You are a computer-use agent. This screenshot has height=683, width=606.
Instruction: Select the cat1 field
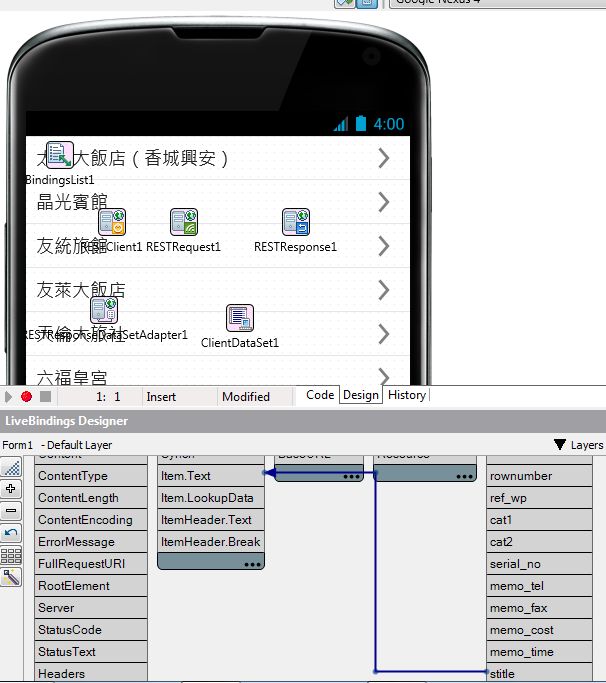tap(539, 520)
